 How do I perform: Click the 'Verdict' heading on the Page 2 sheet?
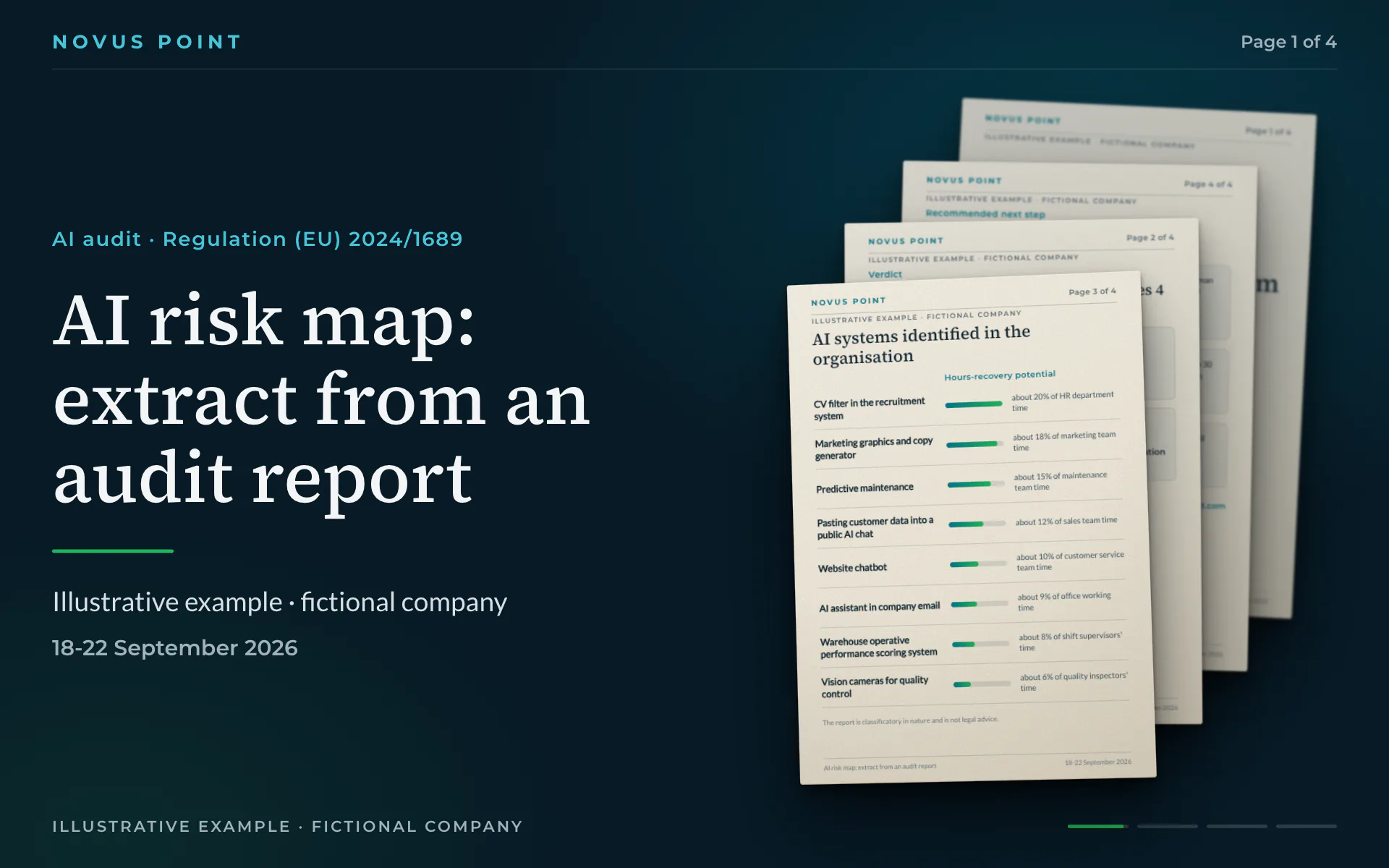click(885, 274)
